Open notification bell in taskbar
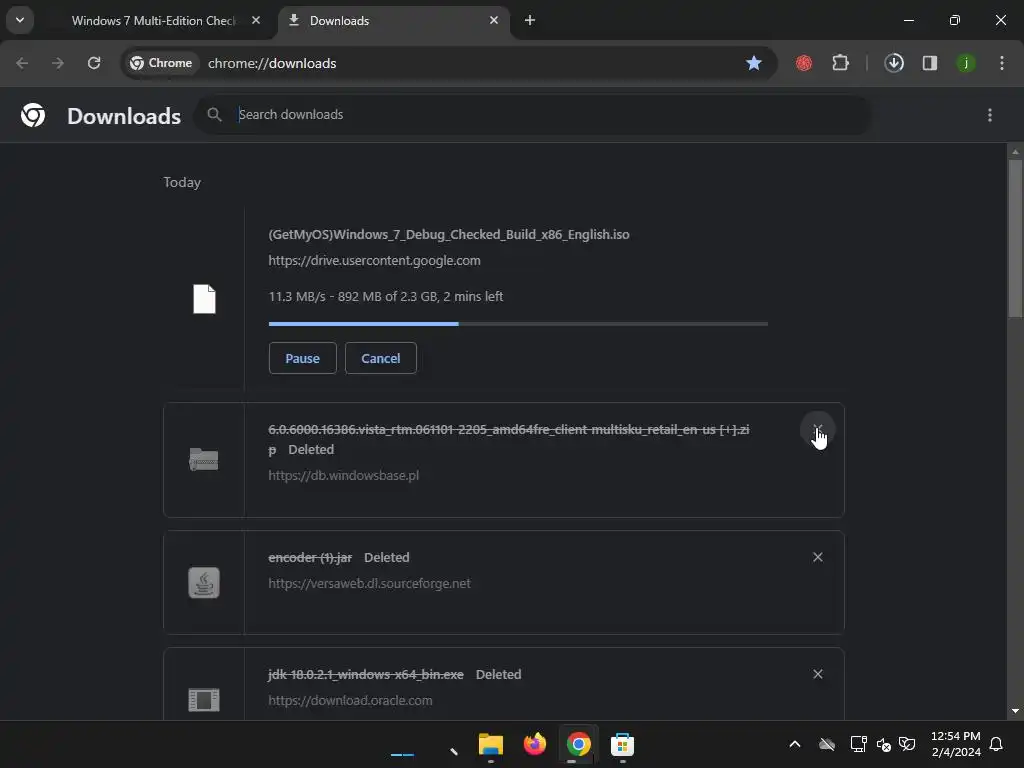Viewport: 1024px width, 768px height. (x=997, y=744)
